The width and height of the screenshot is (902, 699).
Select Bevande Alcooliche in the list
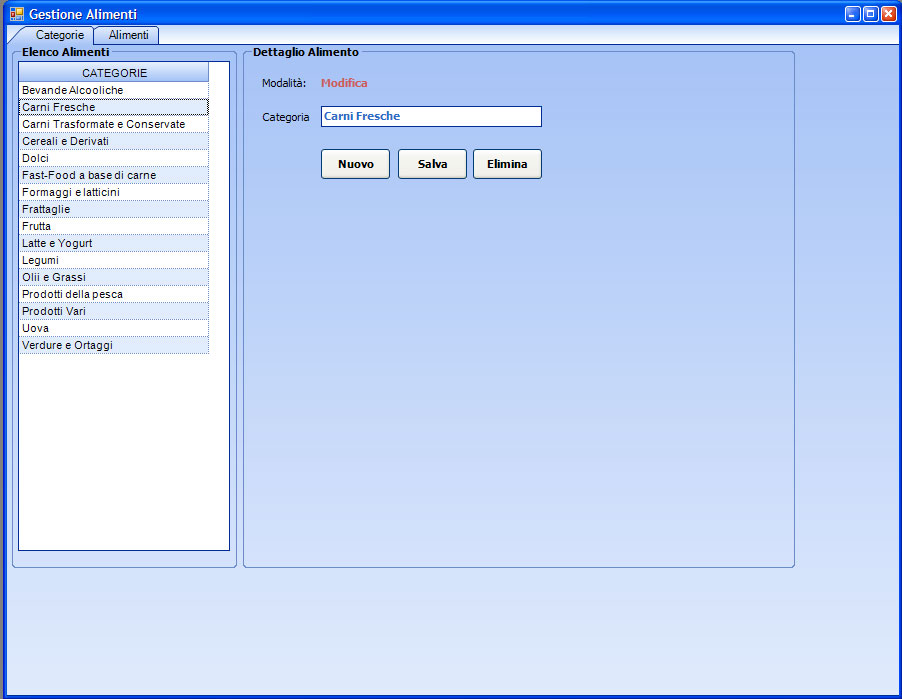(x=113, y=90)
